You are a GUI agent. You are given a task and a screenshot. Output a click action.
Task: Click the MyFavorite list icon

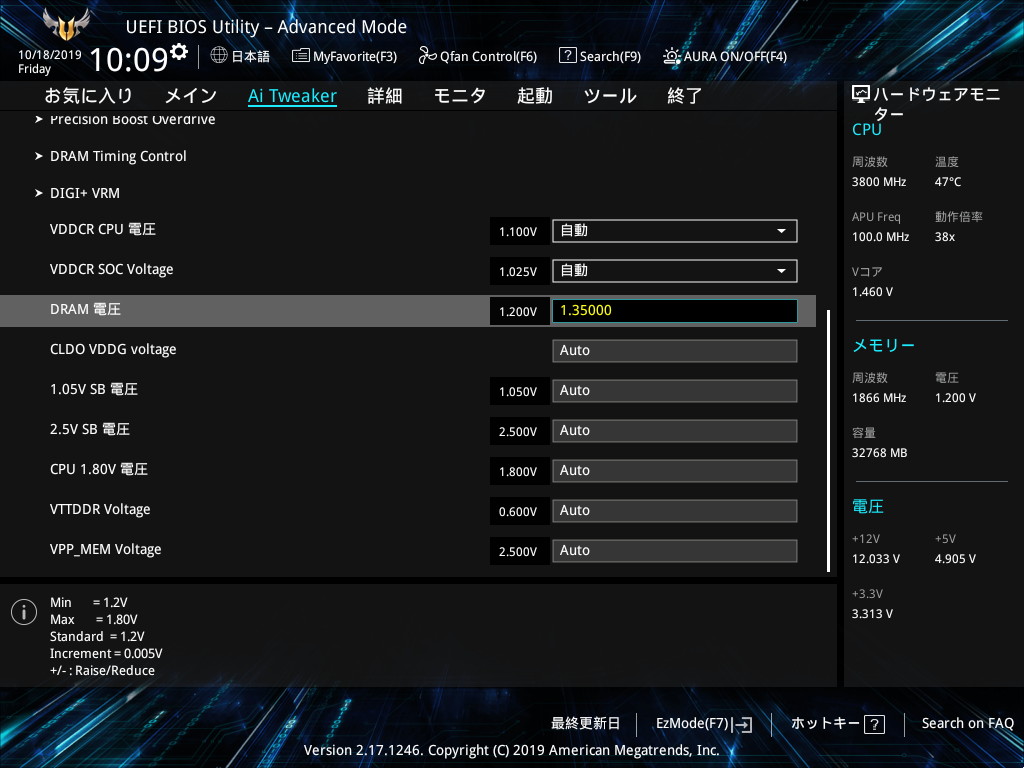(x=300, y=56)
